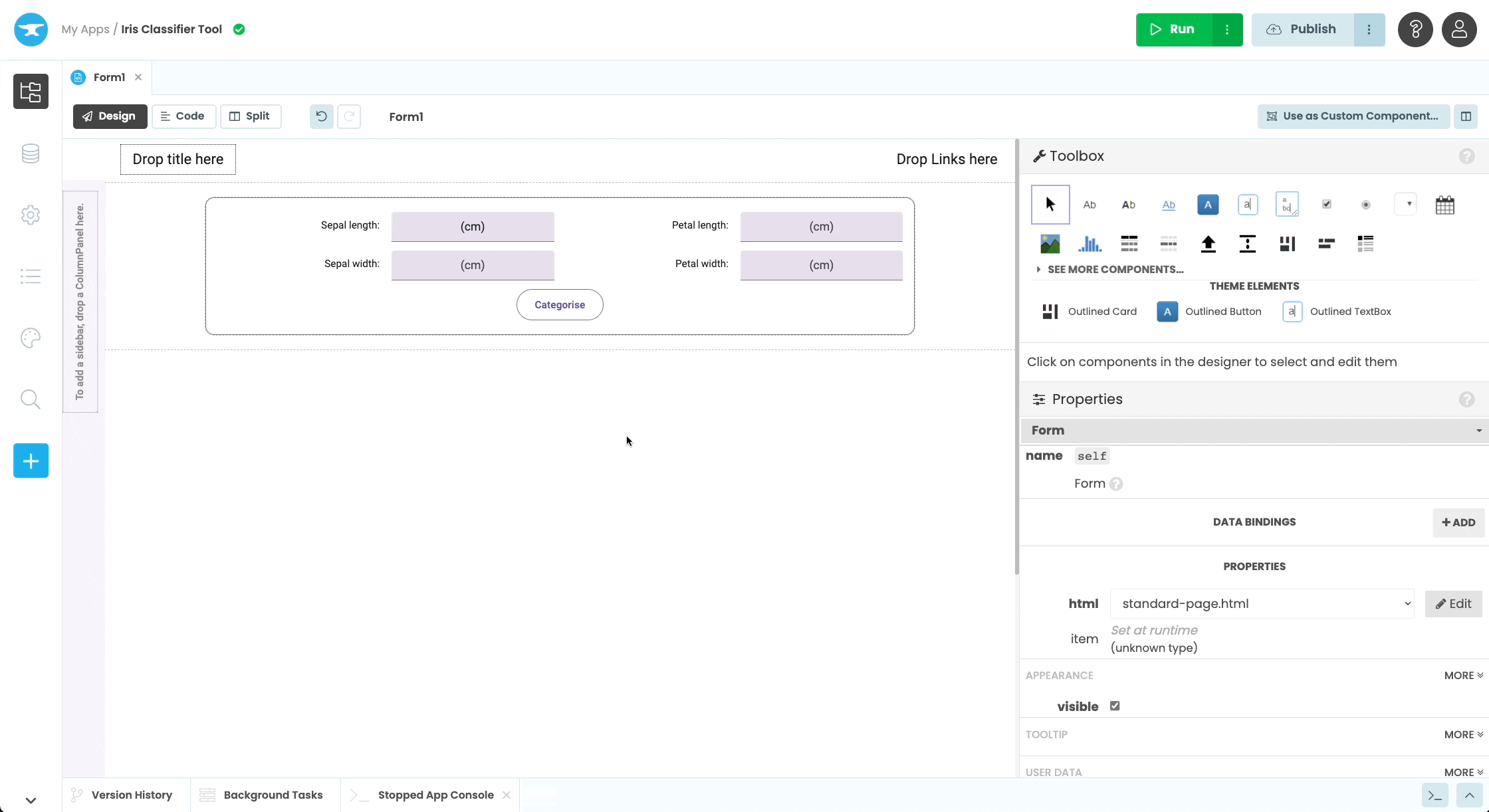
Task: Click the checkbox component icon in Toolbox
Action: coord(1326,204)
